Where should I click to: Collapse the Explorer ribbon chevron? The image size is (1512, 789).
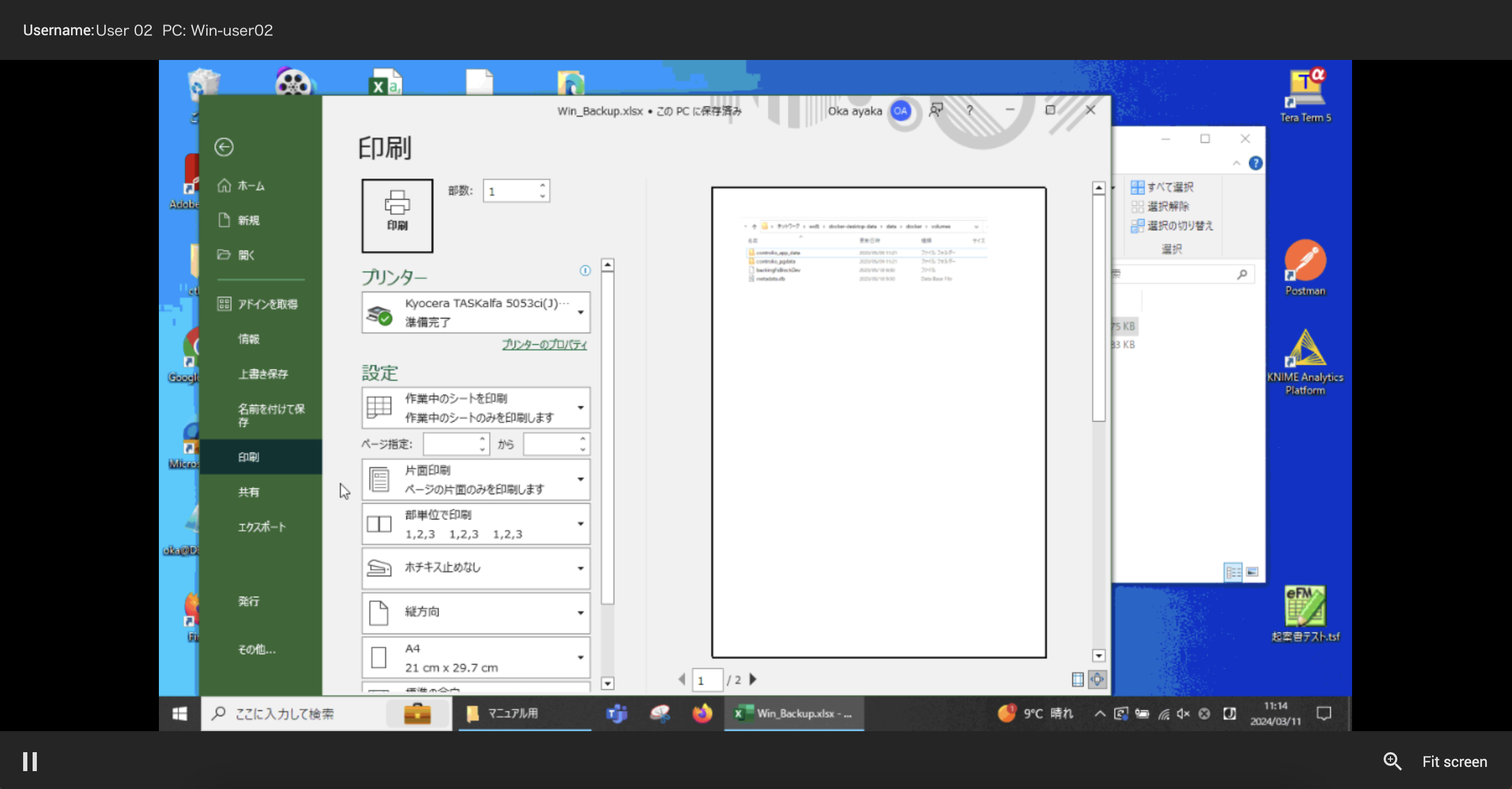1237,163
